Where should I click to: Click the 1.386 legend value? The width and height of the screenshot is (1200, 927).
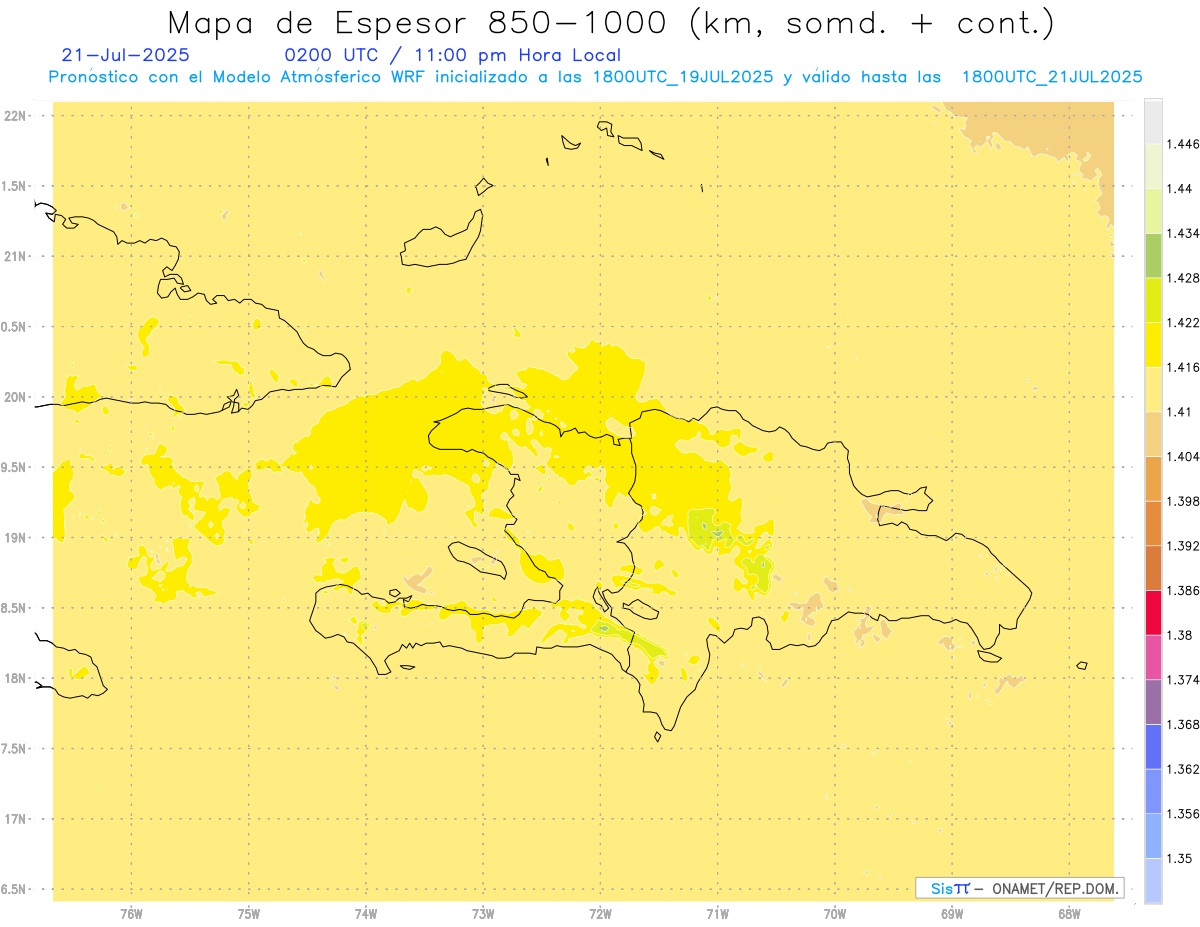pyautogui.click(x=1182, y=591)
